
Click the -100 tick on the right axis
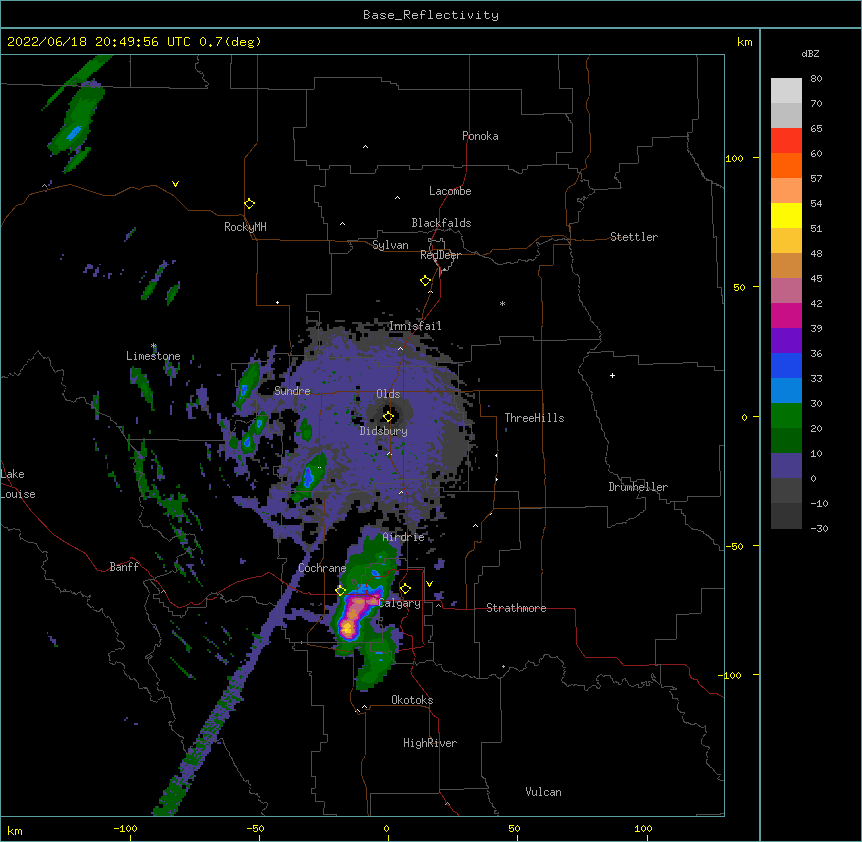point(731,675)
